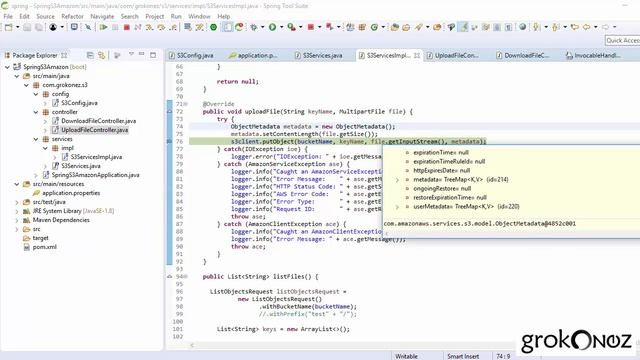Click the Step Into icon
Image resolution: width=640 pixels, height=360 pixels.
(x=149, y=27)
